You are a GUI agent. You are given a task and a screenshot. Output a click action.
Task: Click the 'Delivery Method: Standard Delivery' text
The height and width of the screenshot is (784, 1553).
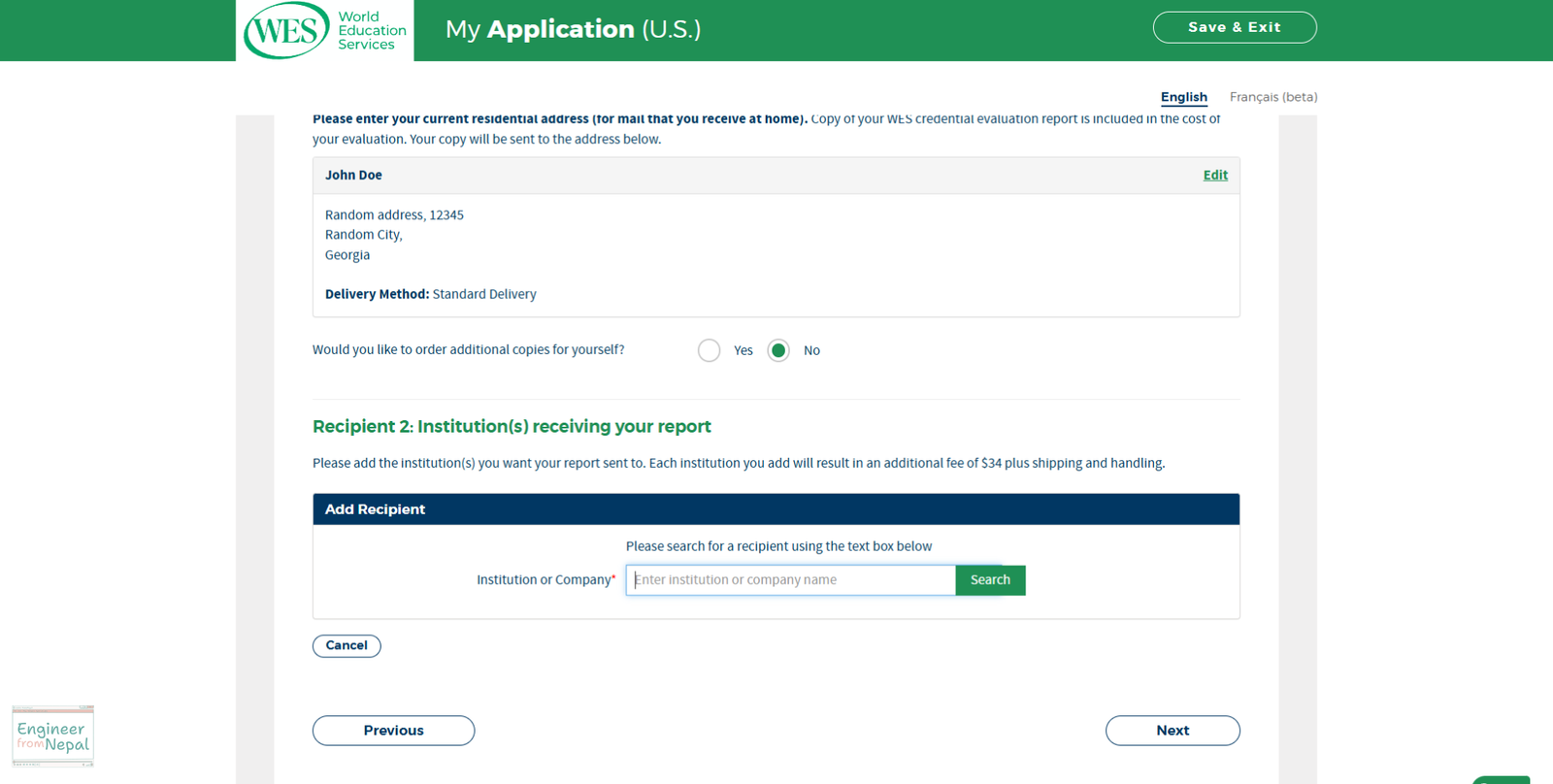(430, 294)
